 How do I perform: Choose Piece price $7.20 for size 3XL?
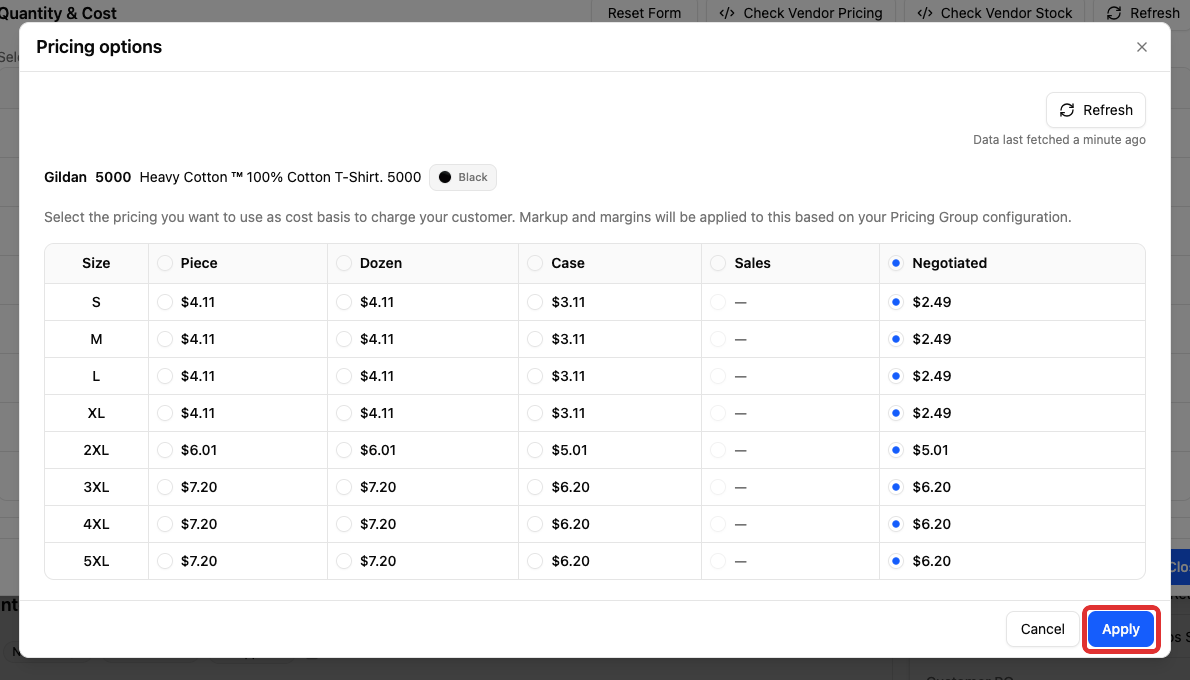[x=165, y=487]
